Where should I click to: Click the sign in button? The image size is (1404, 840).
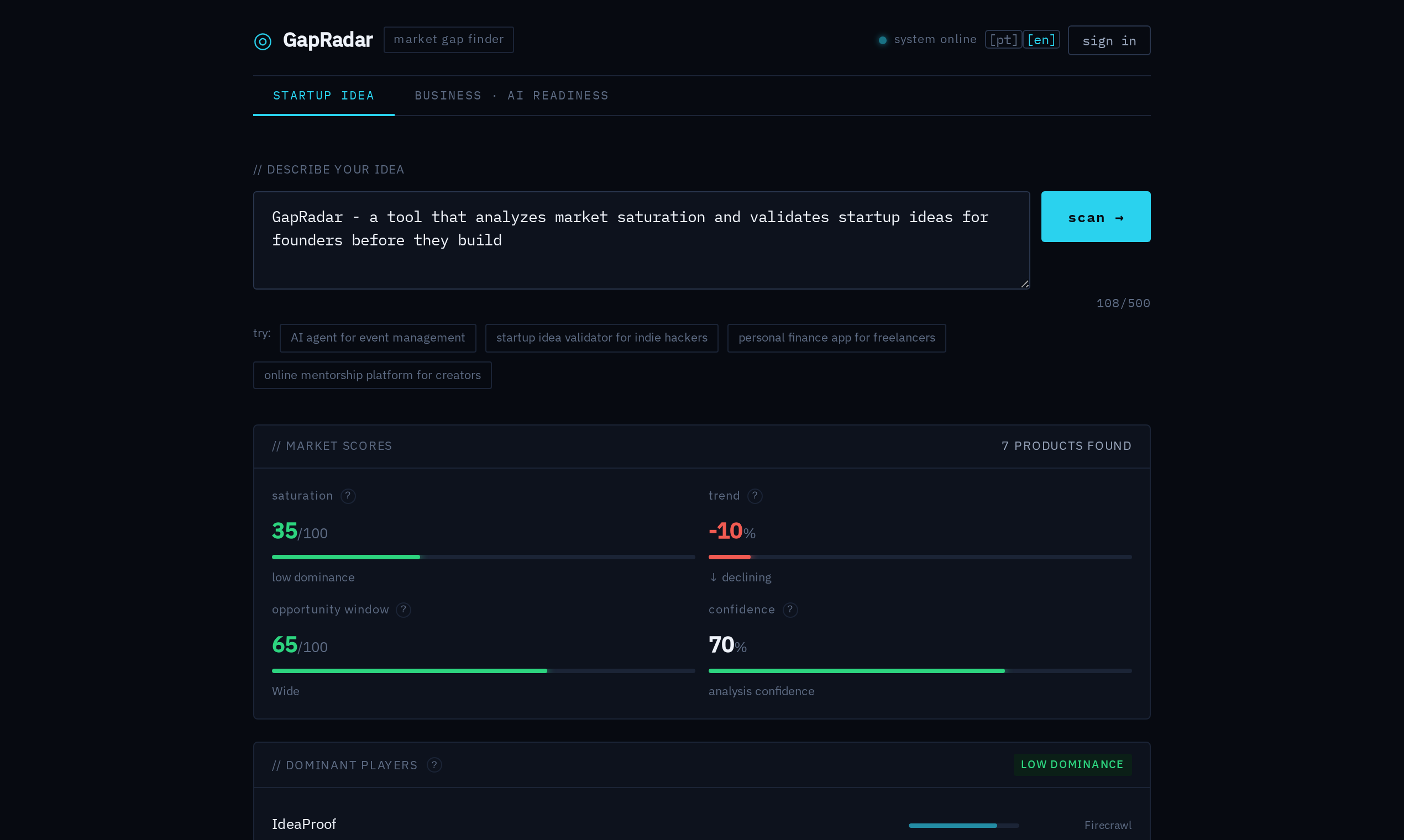click(x=1109, y=41)
